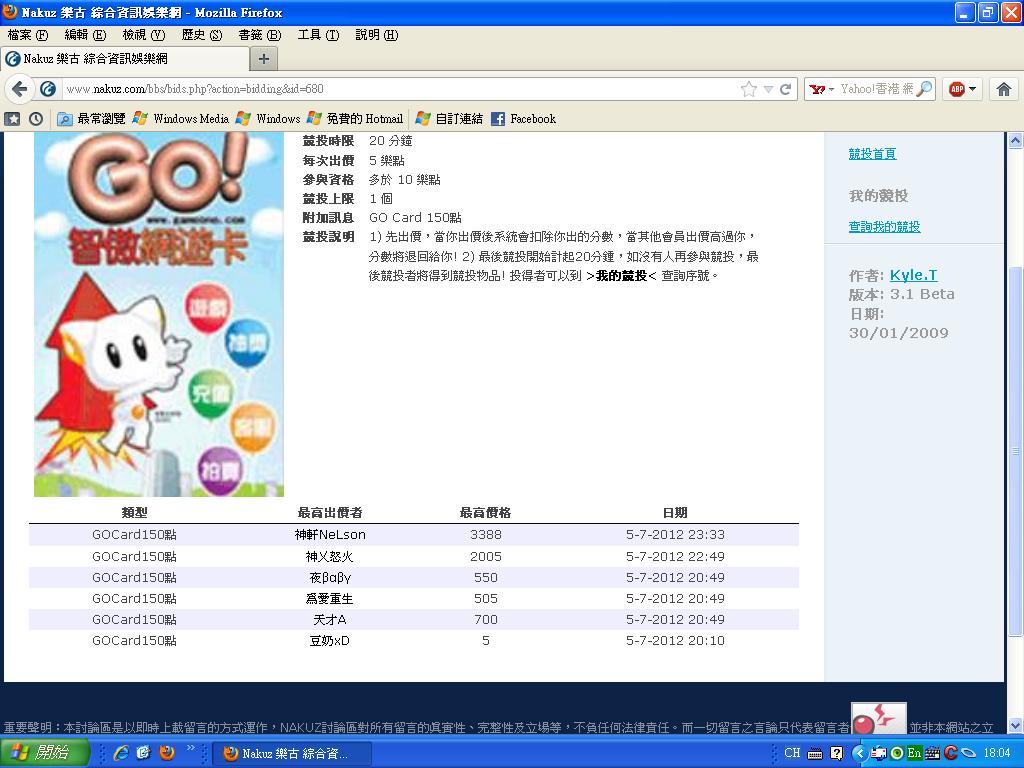
Task: Select bidder name 夜βαβγ
Action: coord(330,577)
